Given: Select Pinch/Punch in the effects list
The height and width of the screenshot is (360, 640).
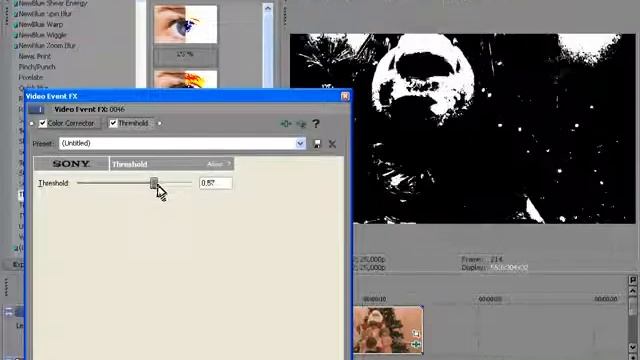Looking at the screenshot, I should 37,67.
